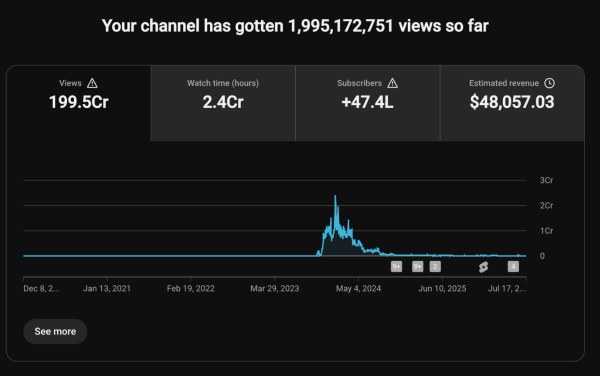
Task: Open the 9+ marker adjacent to the 2 marker
Action: [x=417, y=267]
